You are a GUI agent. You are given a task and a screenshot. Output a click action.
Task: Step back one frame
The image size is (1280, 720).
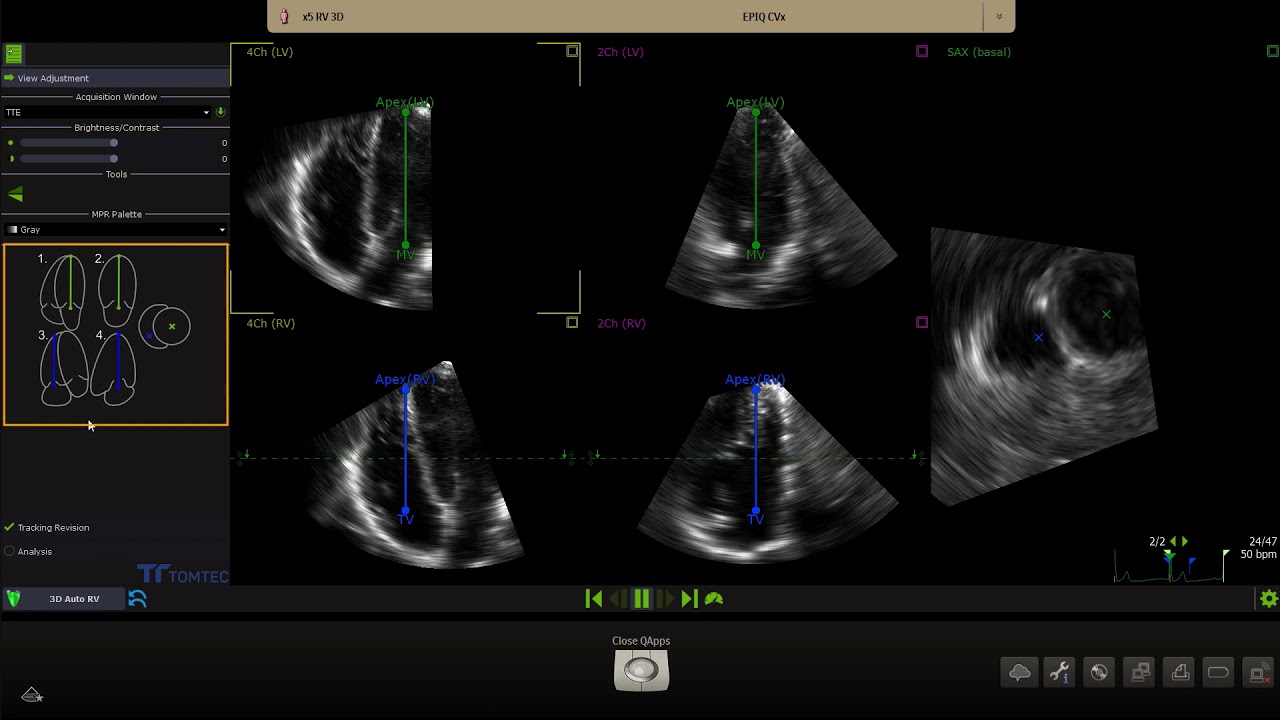(x=618, y=598)
